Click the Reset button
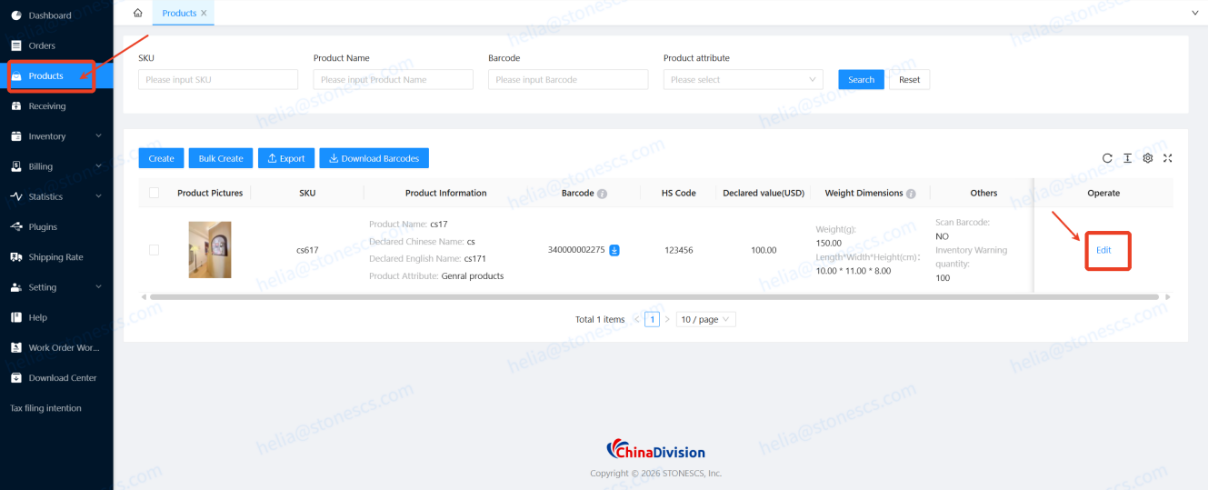The width and height of the screenshot is (1209, 491). point(909,79)
